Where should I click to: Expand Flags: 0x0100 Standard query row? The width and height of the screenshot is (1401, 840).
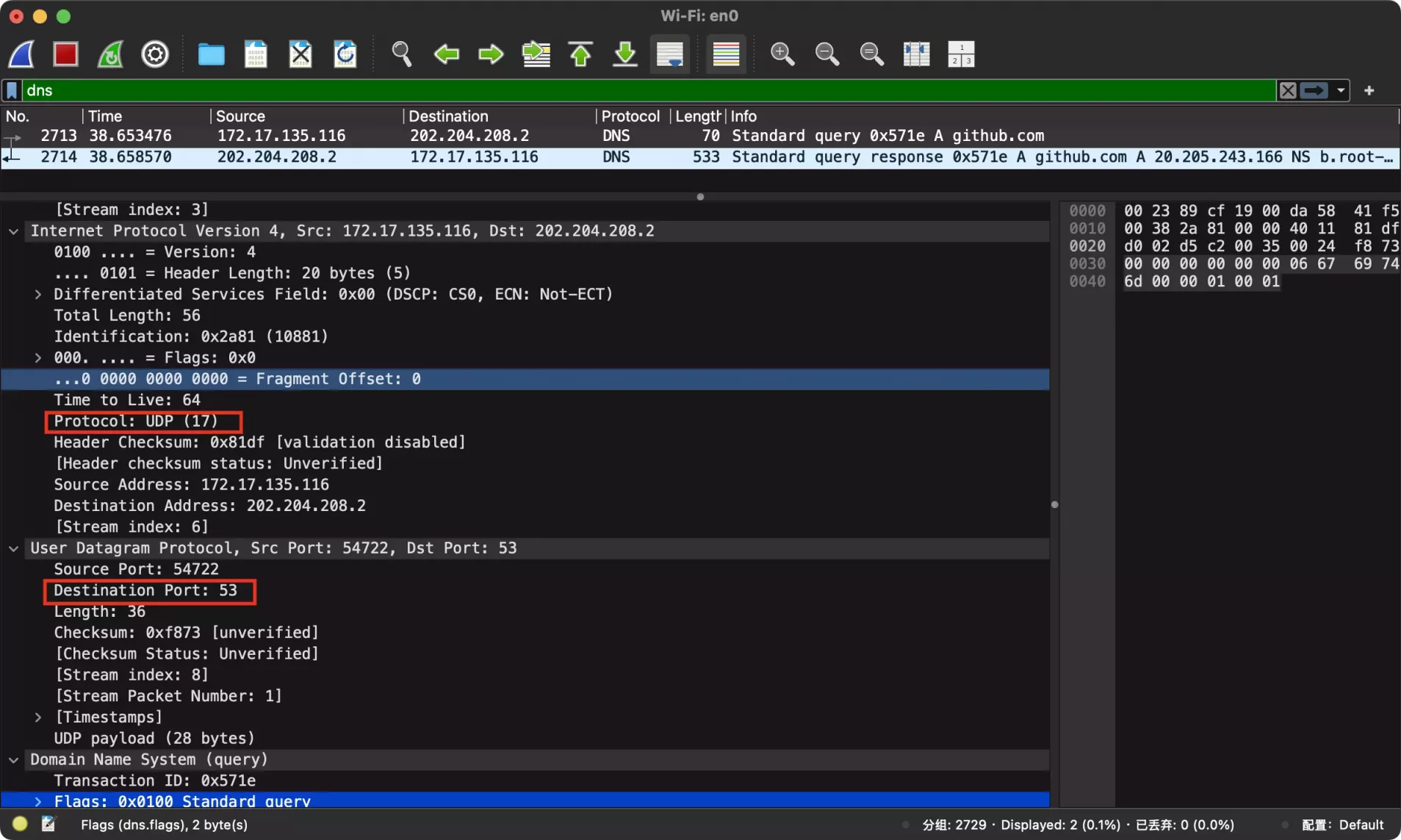point(37,802)
